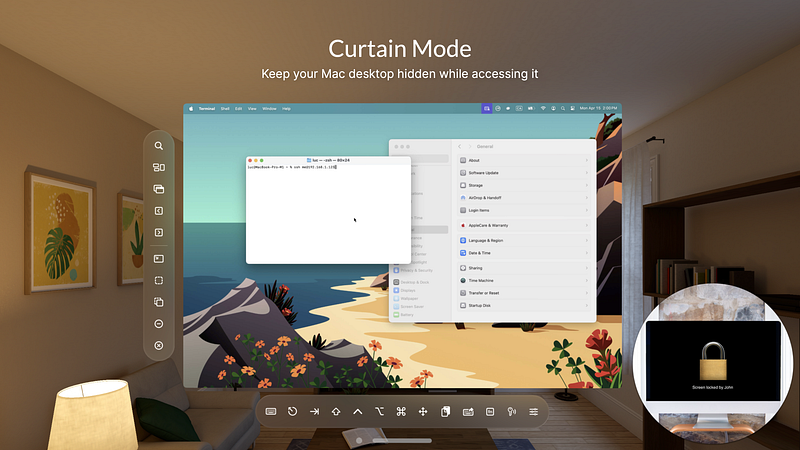Screen dimensions: 800x450
Task: Open the display arrangement icon in side toolbar
Action: click(x=159, y=167)
